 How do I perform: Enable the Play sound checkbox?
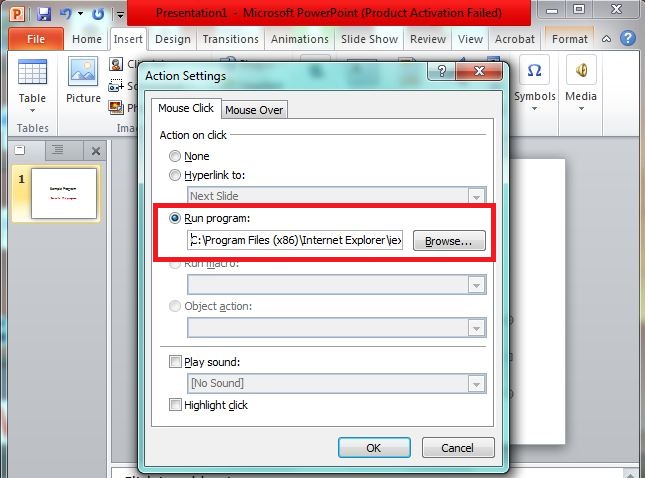pos(175,362)
